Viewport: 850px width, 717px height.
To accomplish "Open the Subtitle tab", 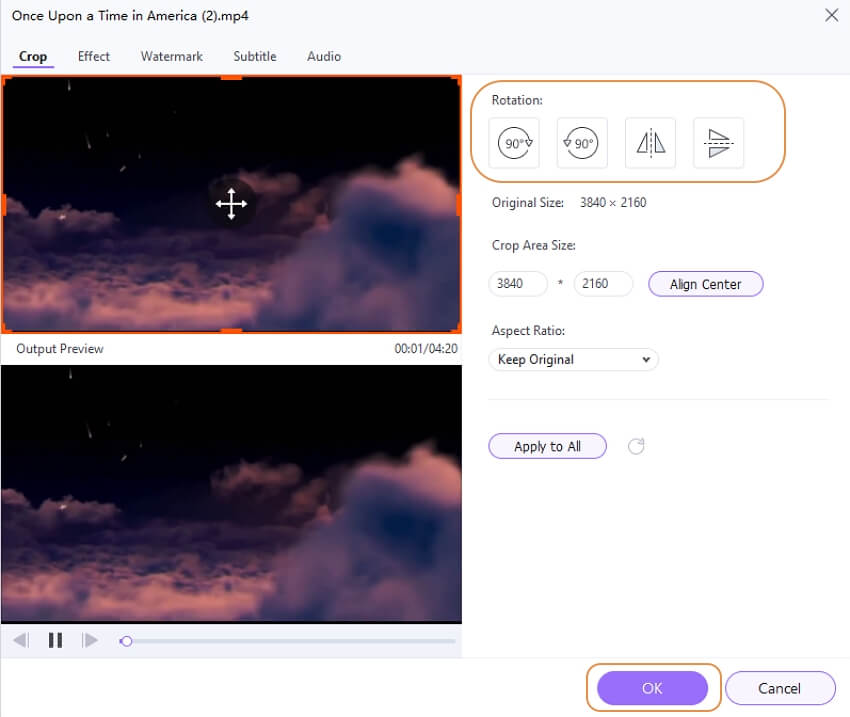I will pos(255,56).
